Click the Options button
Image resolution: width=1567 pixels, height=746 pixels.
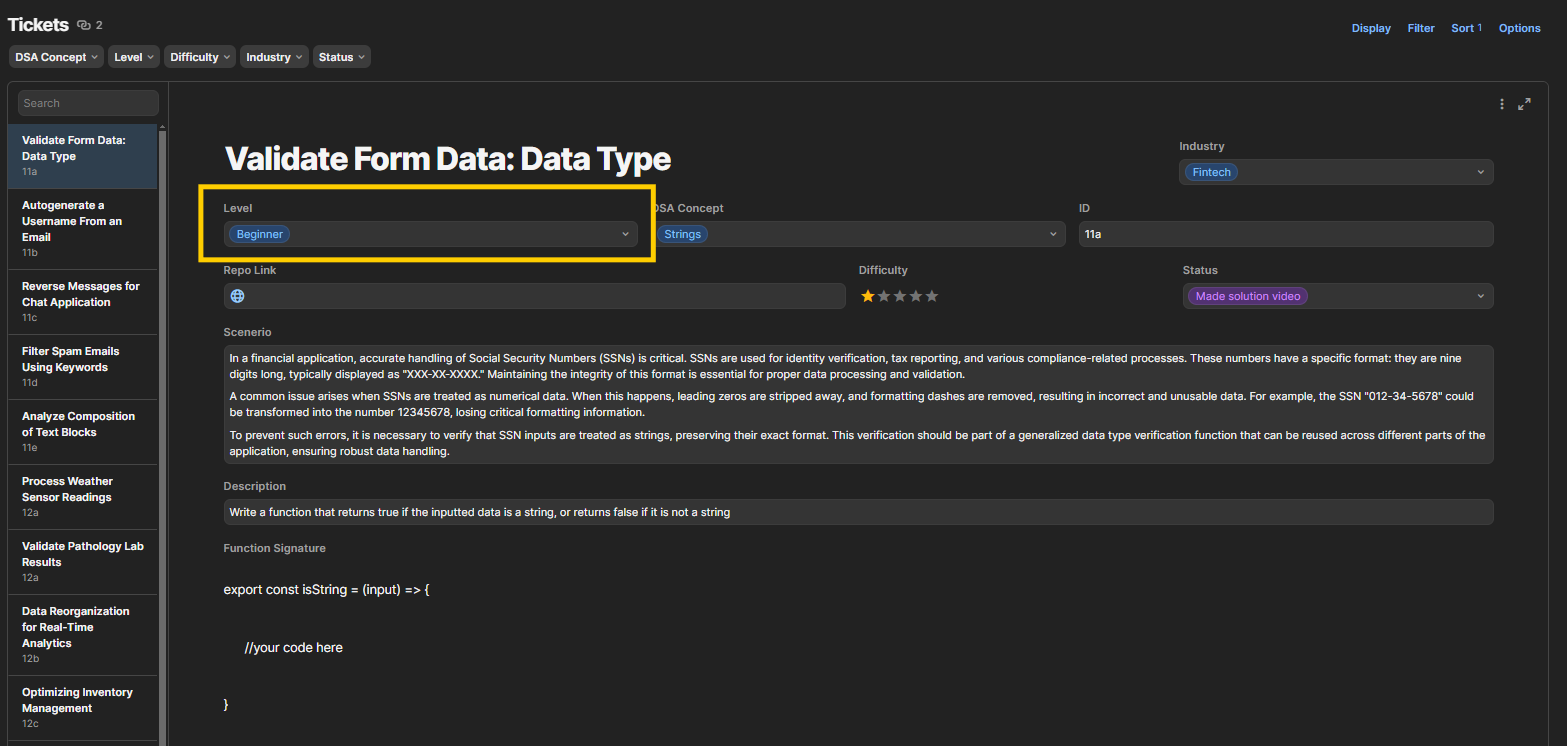tap(1519, 28)
